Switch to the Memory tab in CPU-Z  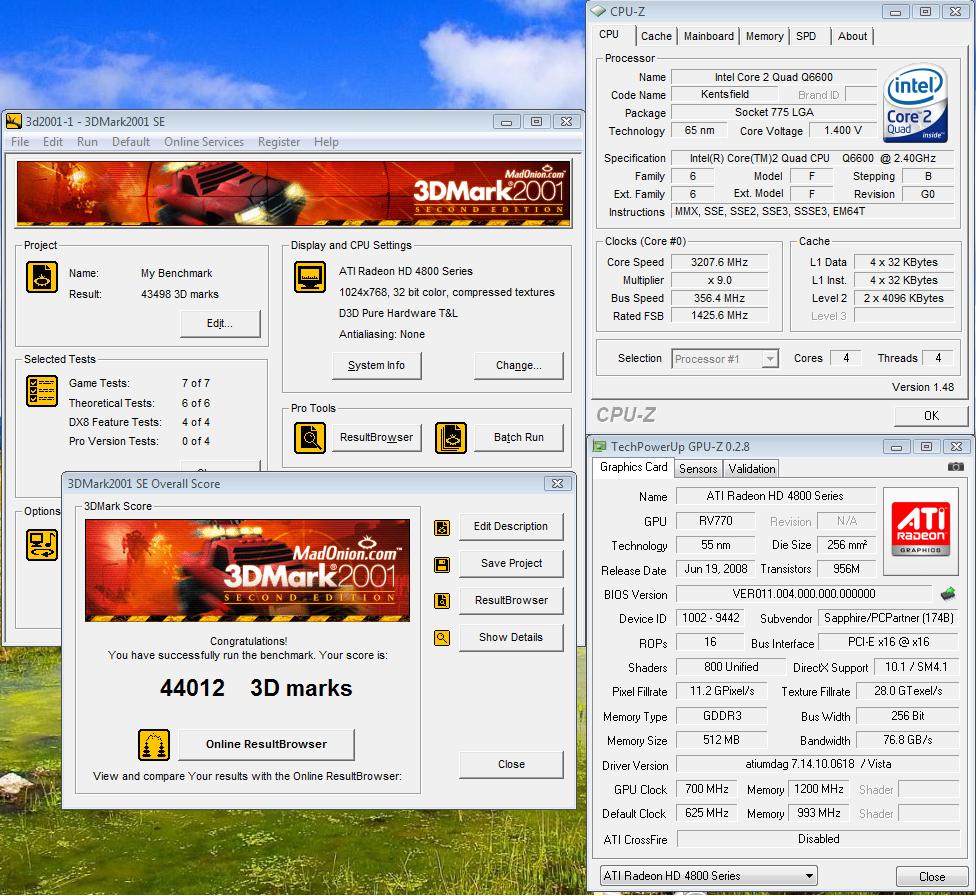pos(764,36)
